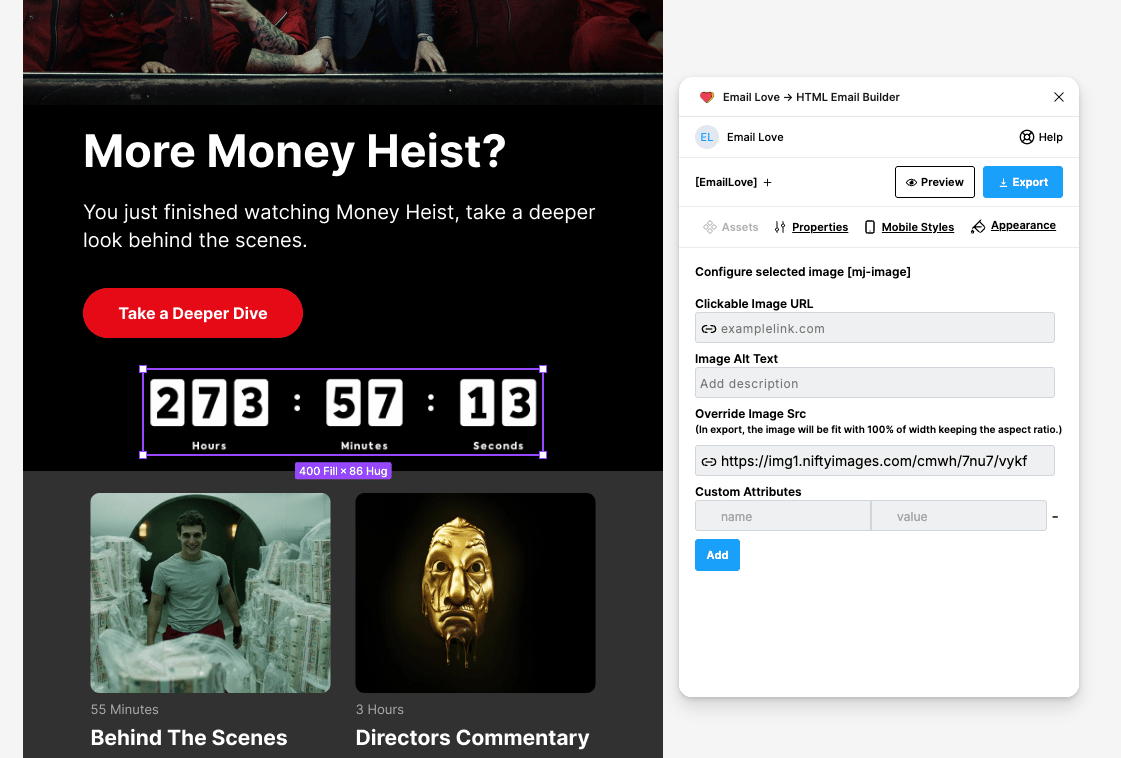Switch to the Assets tab
Viewport: 1121px width, 758px height.
click(x=731, y=227)
